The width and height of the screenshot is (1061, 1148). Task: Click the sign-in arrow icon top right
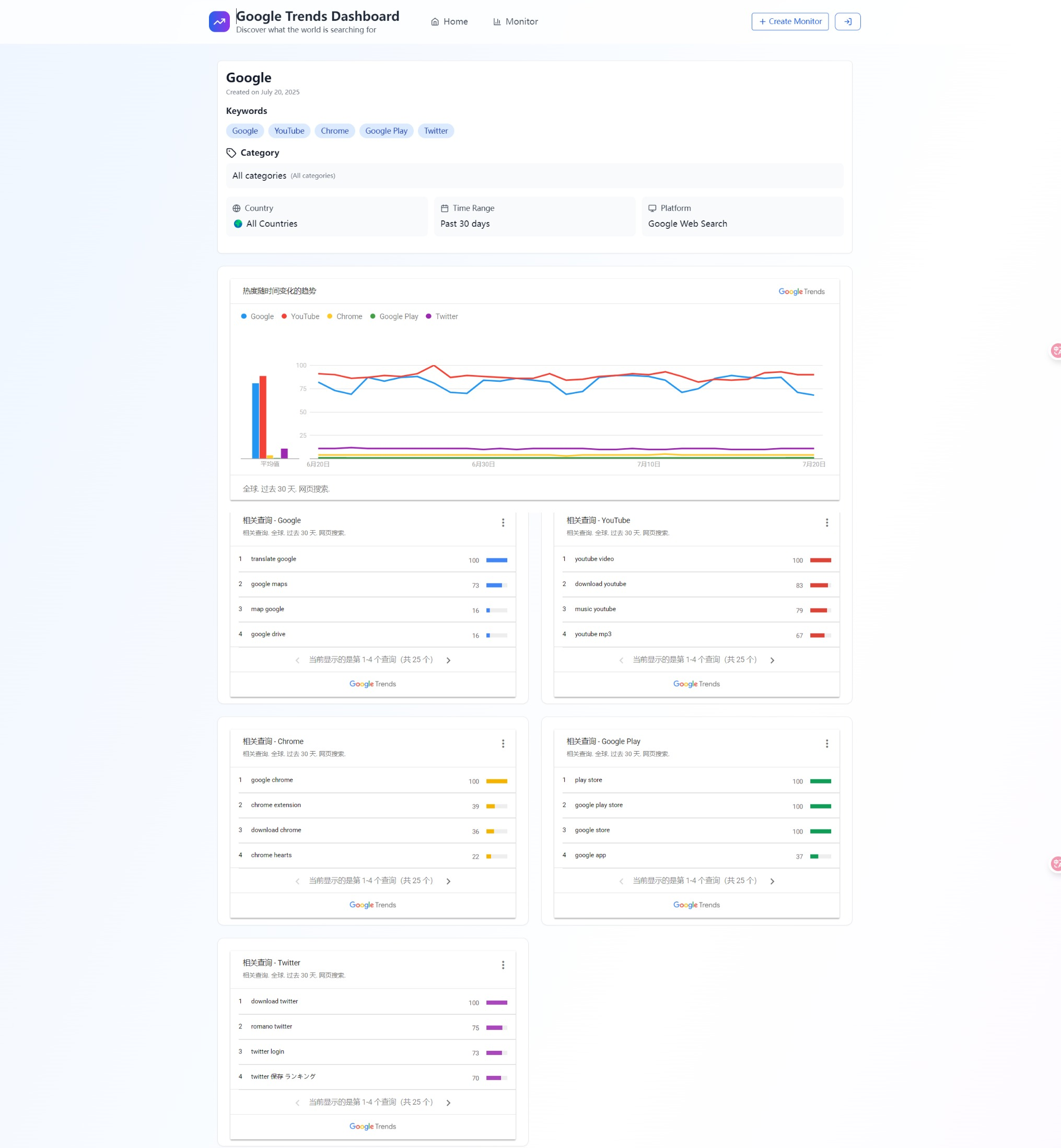click(847, 21)
